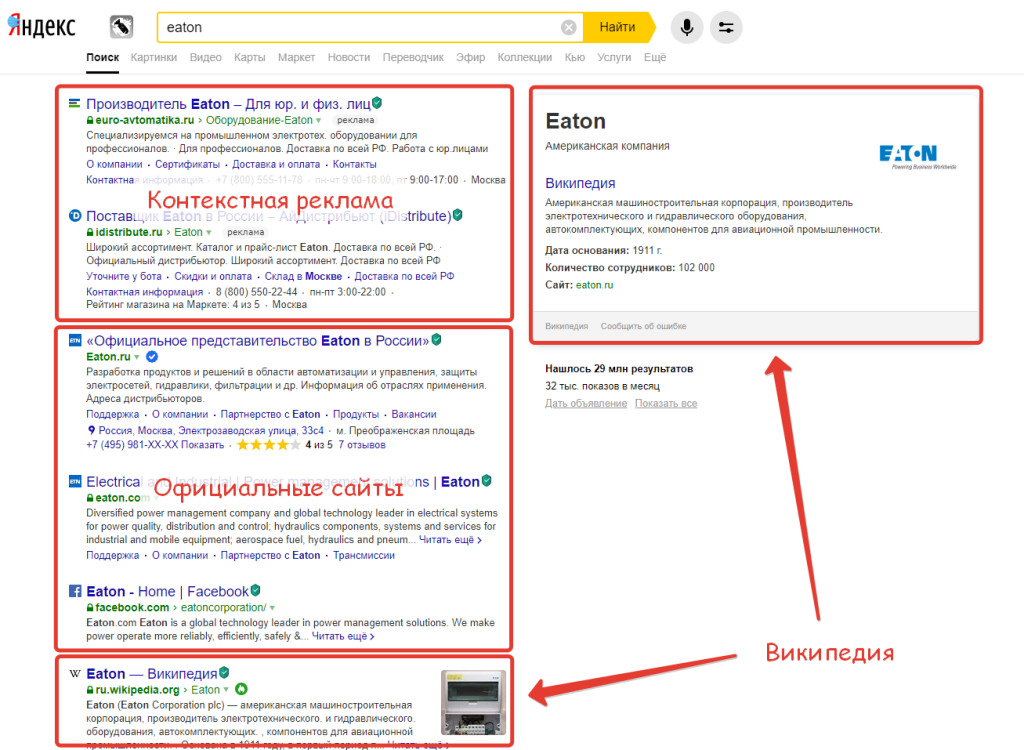Click shield badge next to Официальное представительство title

(436, 339)
